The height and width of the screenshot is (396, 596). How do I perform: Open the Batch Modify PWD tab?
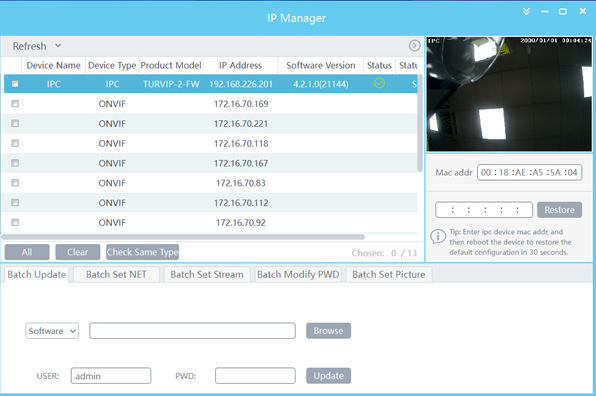tap(298, 274)
